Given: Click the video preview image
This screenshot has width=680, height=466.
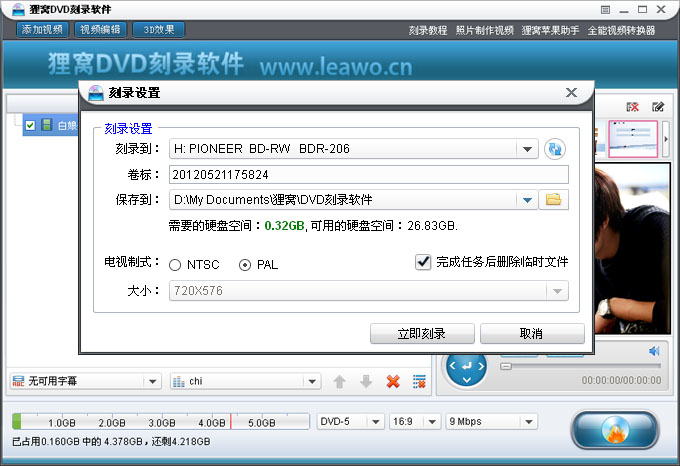Looking at the screenshot, I should click(632, 249).
